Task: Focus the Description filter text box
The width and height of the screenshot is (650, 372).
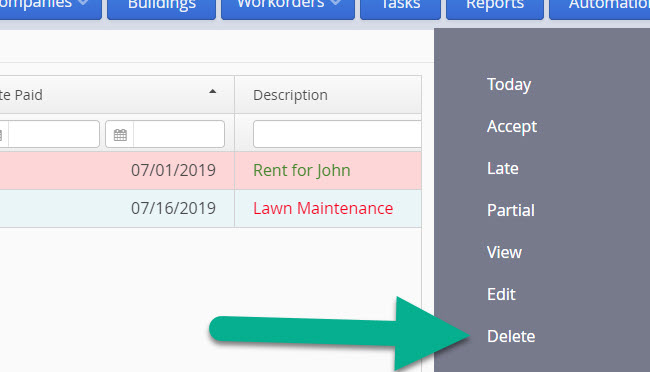Action: coord(337,134)
